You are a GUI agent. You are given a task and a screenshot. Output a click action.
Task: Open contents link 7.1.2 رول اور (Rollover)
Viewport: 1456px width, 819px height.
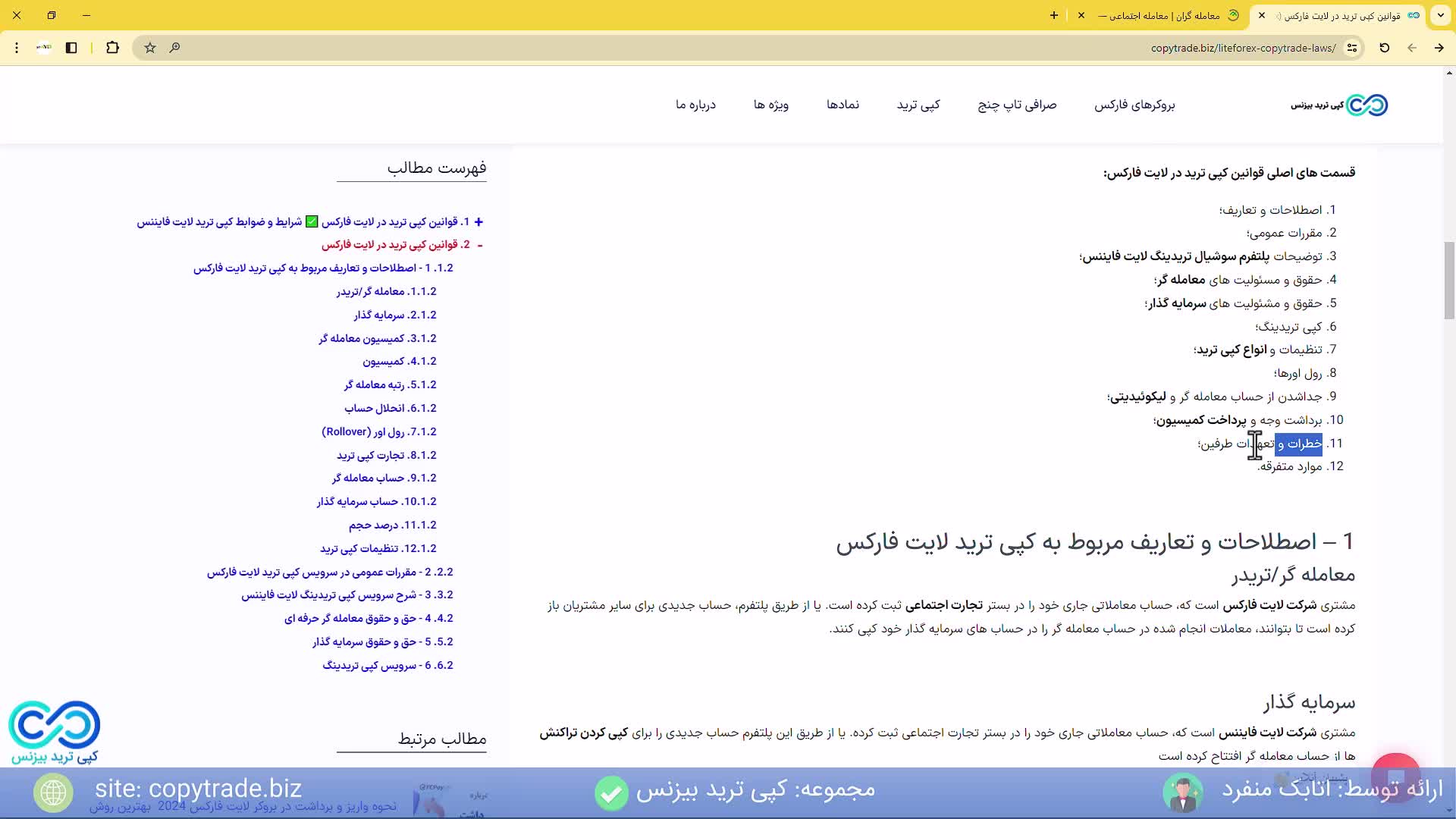pos(378,431)
